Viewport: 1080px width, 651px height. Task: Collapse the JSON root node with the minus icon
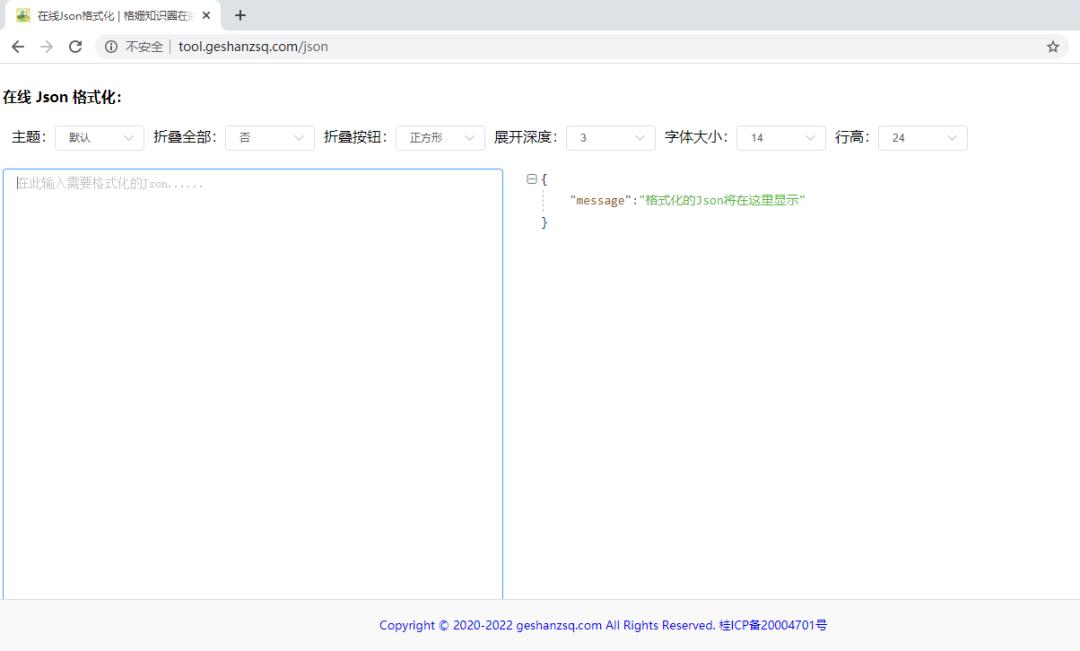pos(531,178)
